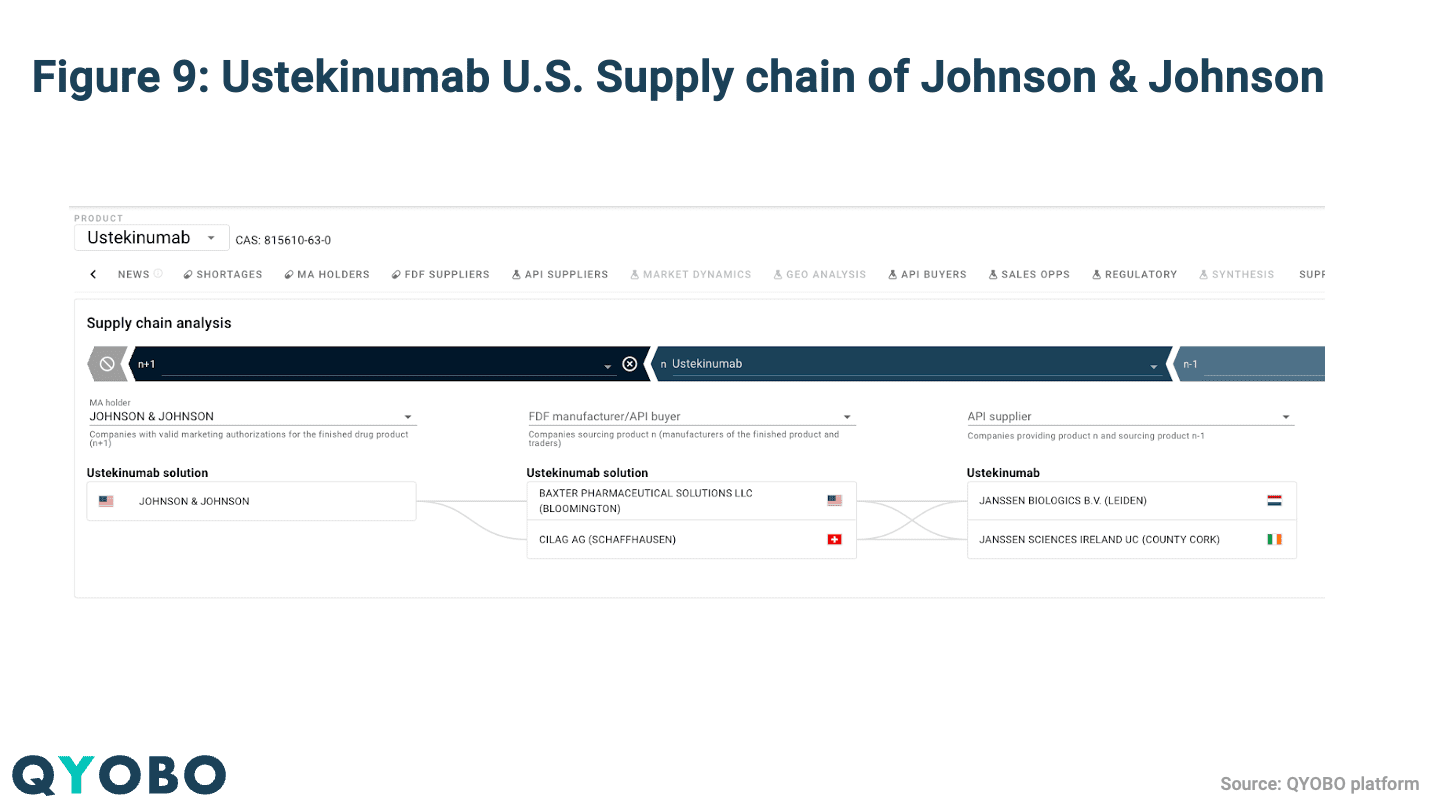Click the Swiss flag on Cilag AG row

pyautogui.click(x=834, y=540)
